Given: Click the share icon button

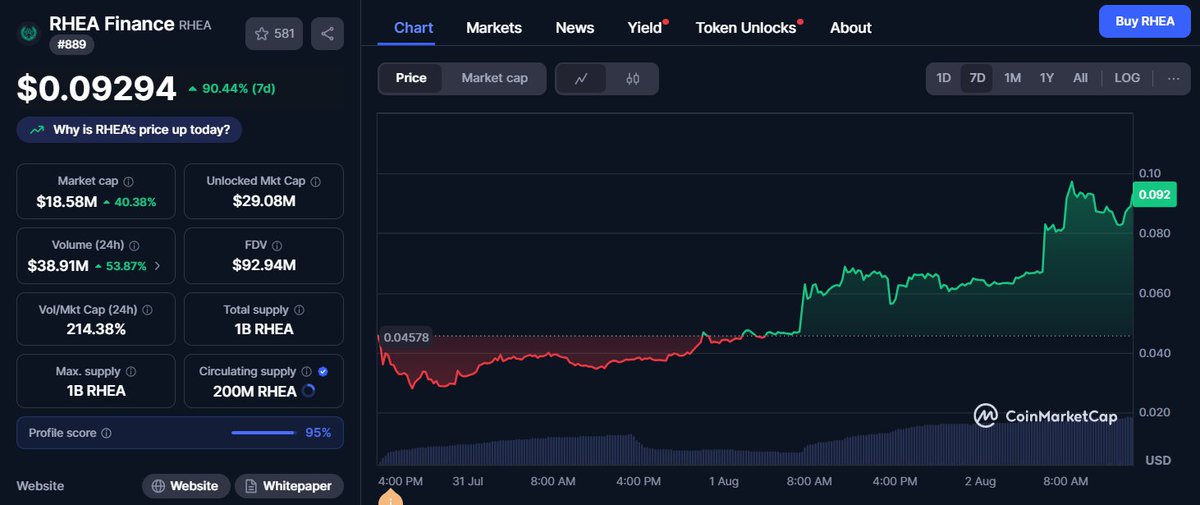Looking at the screenshot, I should [328, 34].
